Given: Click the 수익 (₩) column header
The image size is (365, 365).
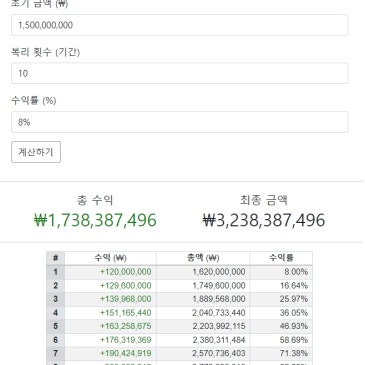Looking at the screenshot, I should (x=110, y=258).
